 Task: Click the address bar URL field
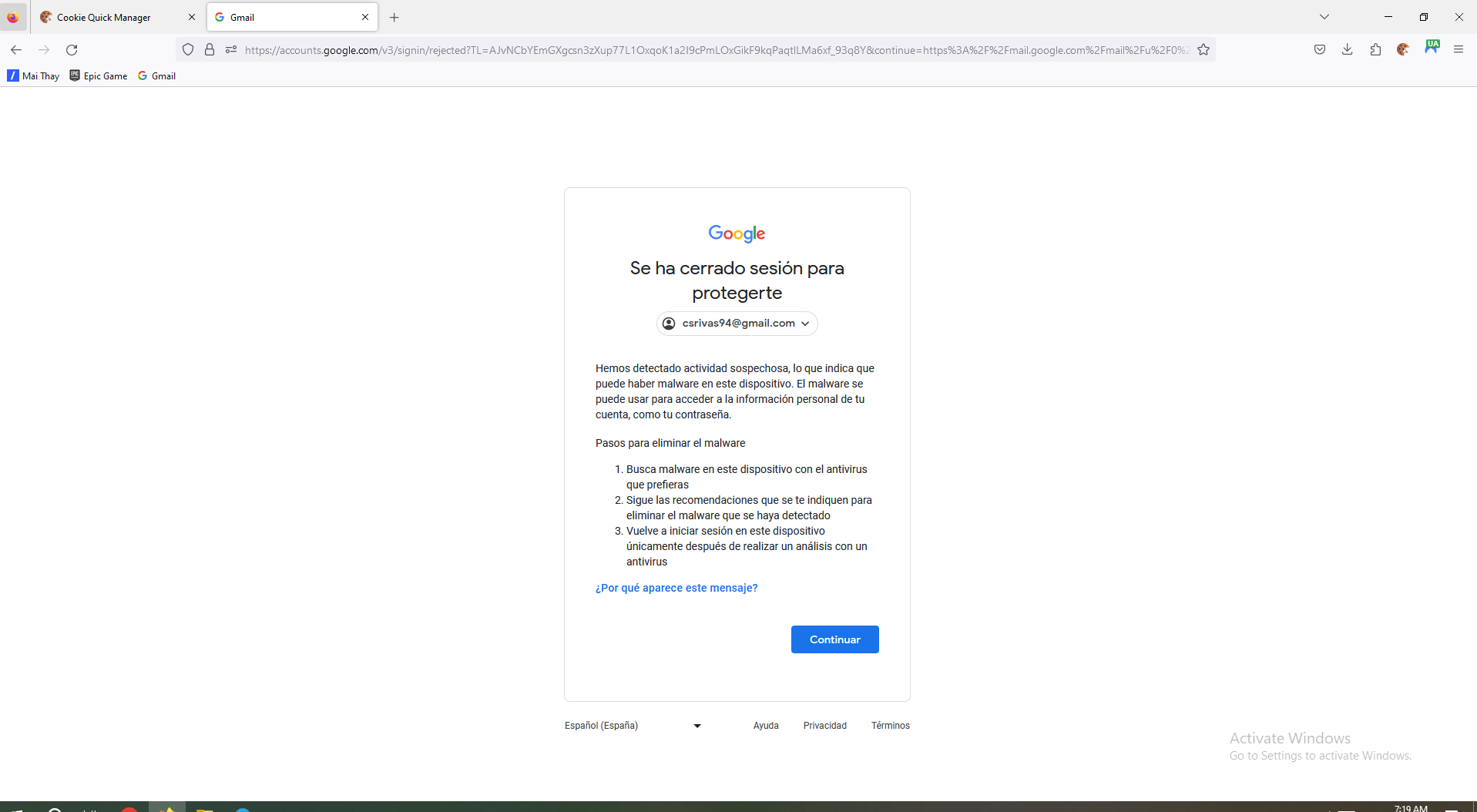[717, 50]
